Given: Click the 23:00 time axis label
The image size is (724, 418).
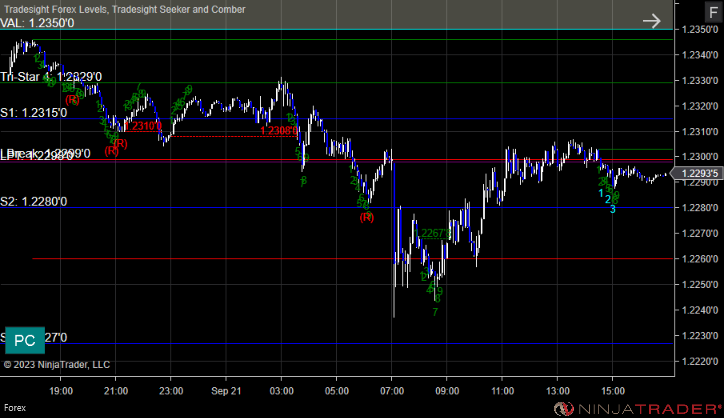Looking at the screenshot, I should click(171, 391).
